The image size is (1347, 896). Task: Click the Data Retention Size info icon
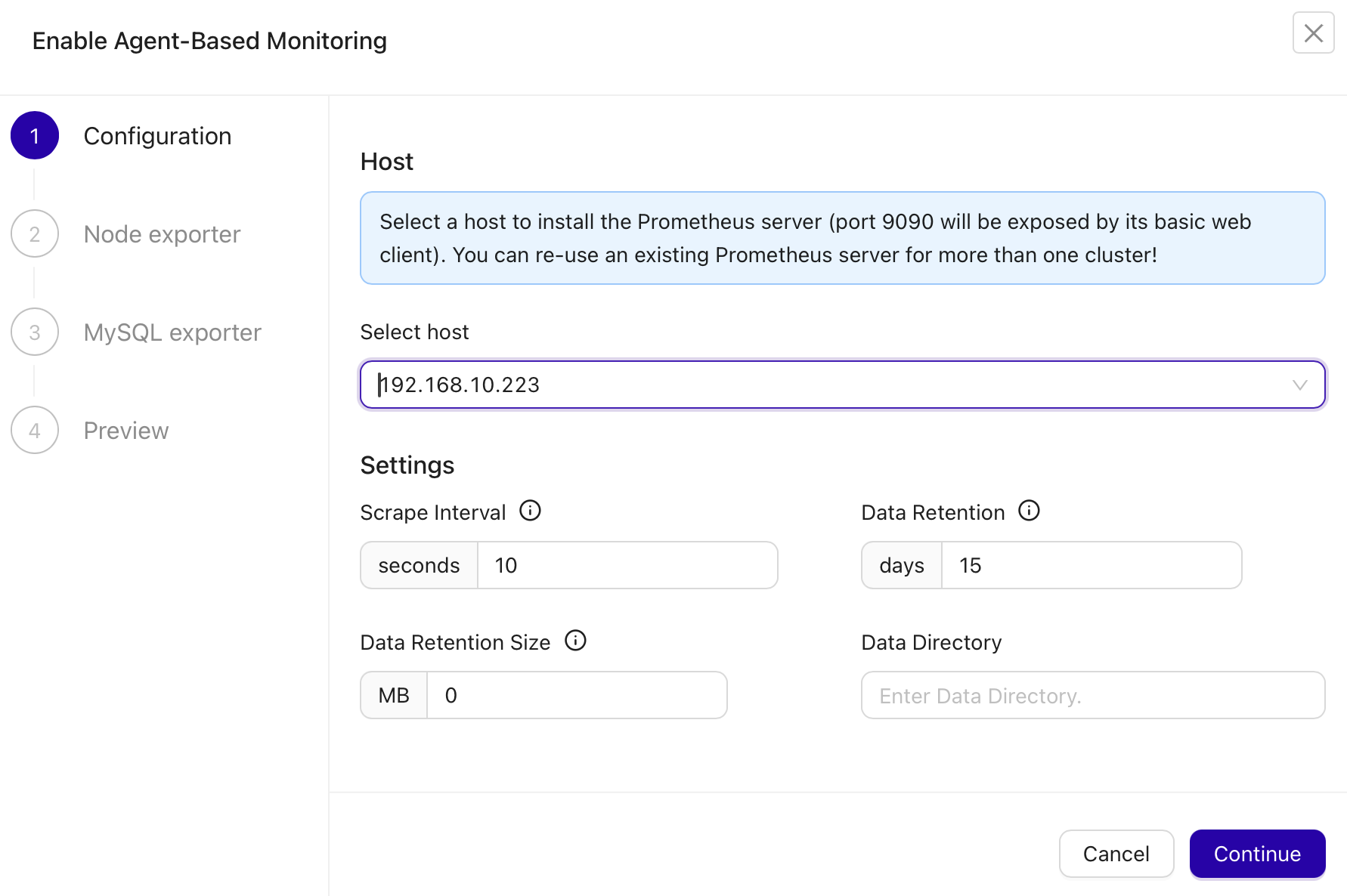tap(575, 641)
